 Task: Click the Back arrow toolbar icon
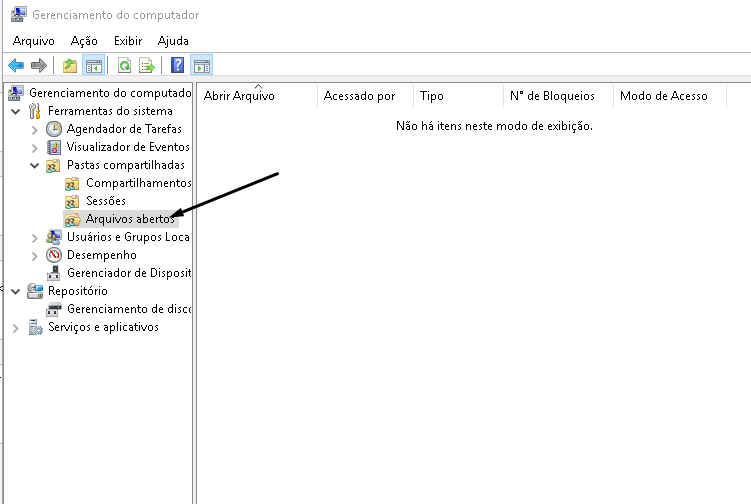tap(16, 66)
